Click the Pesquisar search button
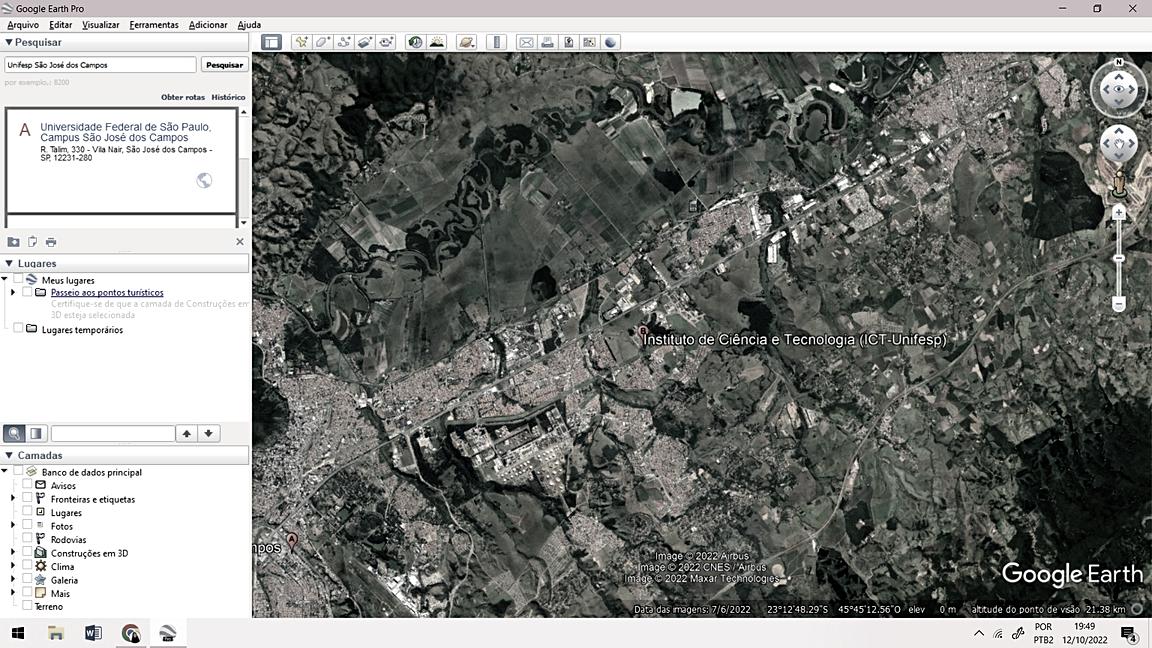The width and height of the screenshot is (1152, 648). pyautogui.click(x=224, y=65)
